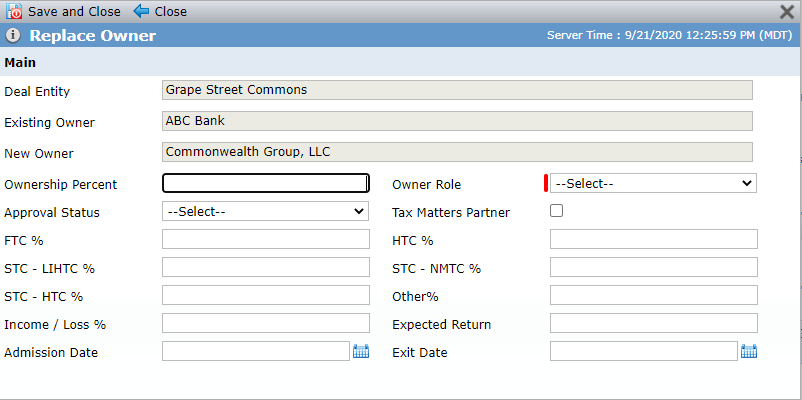Click the Ownership Percent label
The image size is (802, 400).
click(60, 185)
